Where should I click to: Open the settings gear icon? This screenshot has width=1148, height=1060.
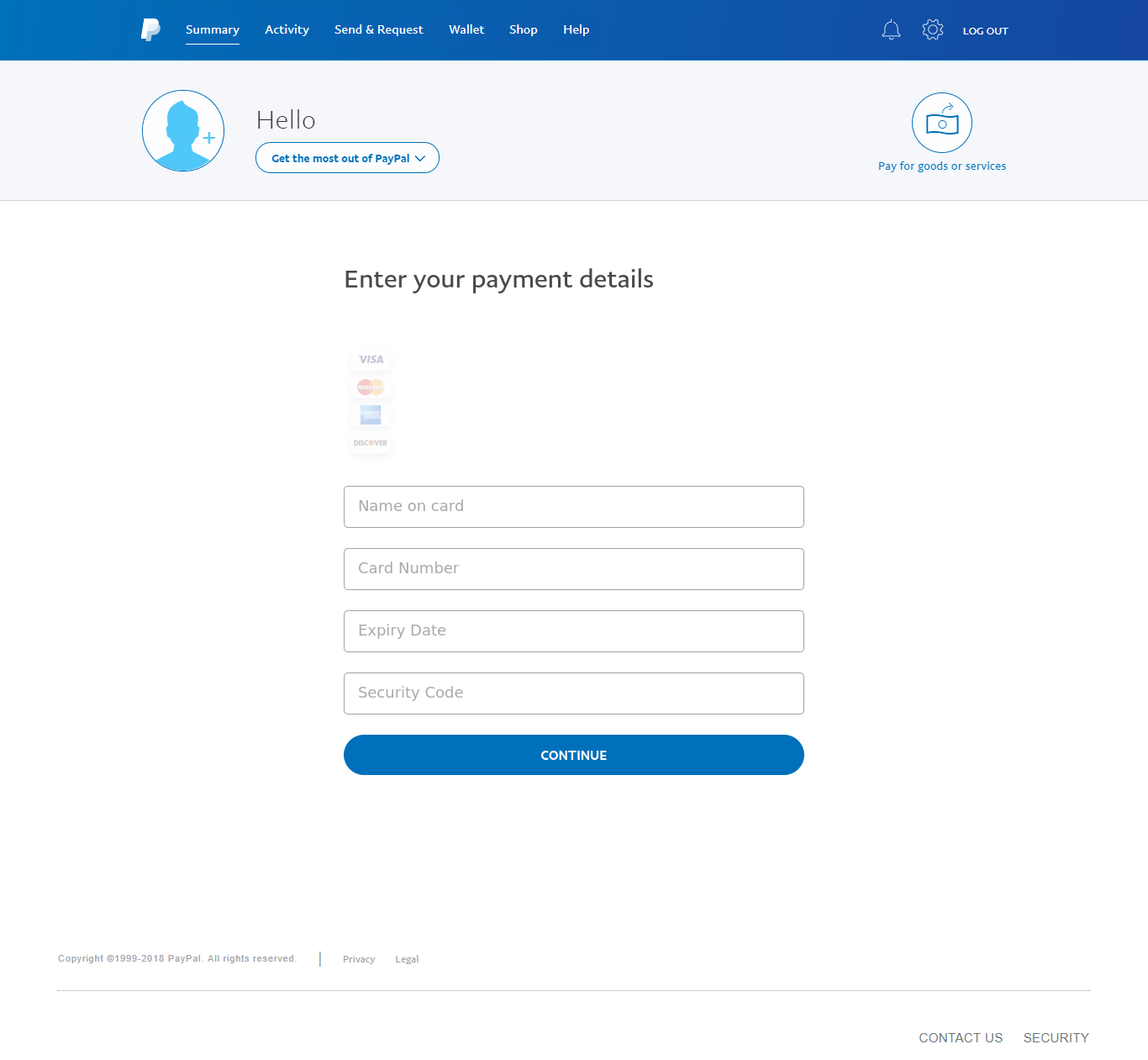[x=932, y=29]
